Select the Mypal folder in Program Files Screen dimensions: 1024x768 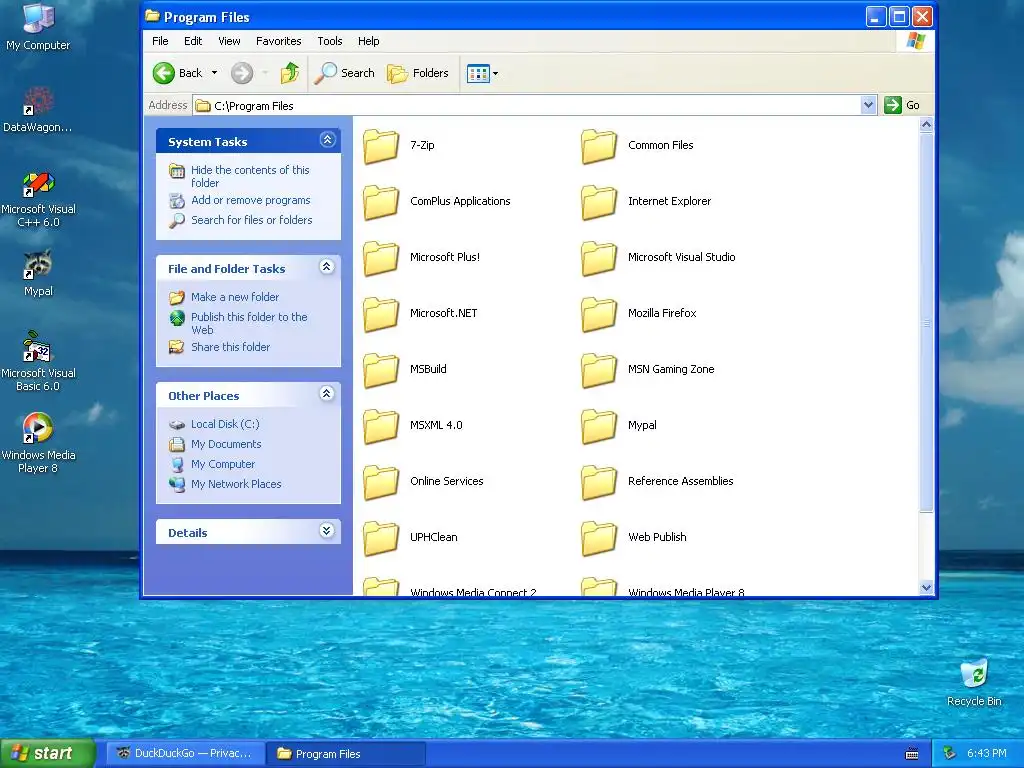click(599, 426)
